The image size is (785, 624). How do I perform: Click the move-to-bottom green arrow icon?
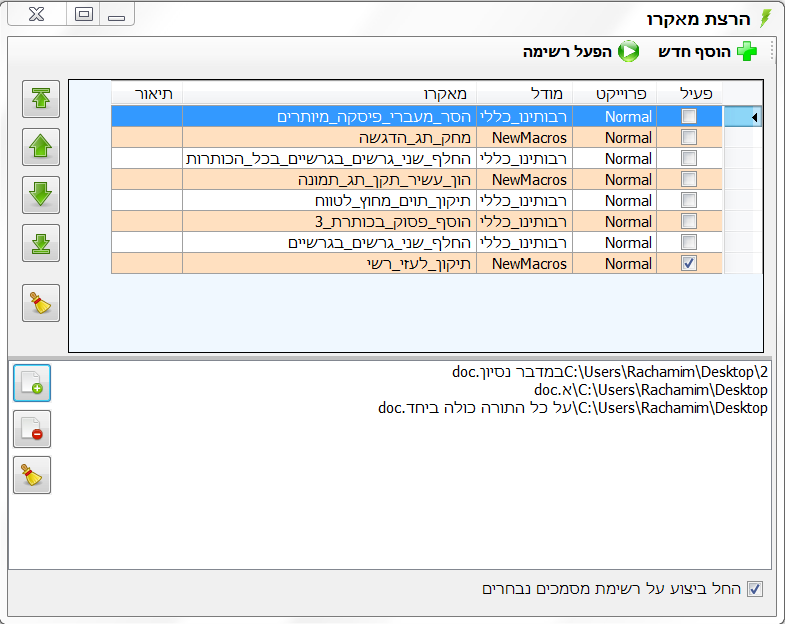pos(41,242)
